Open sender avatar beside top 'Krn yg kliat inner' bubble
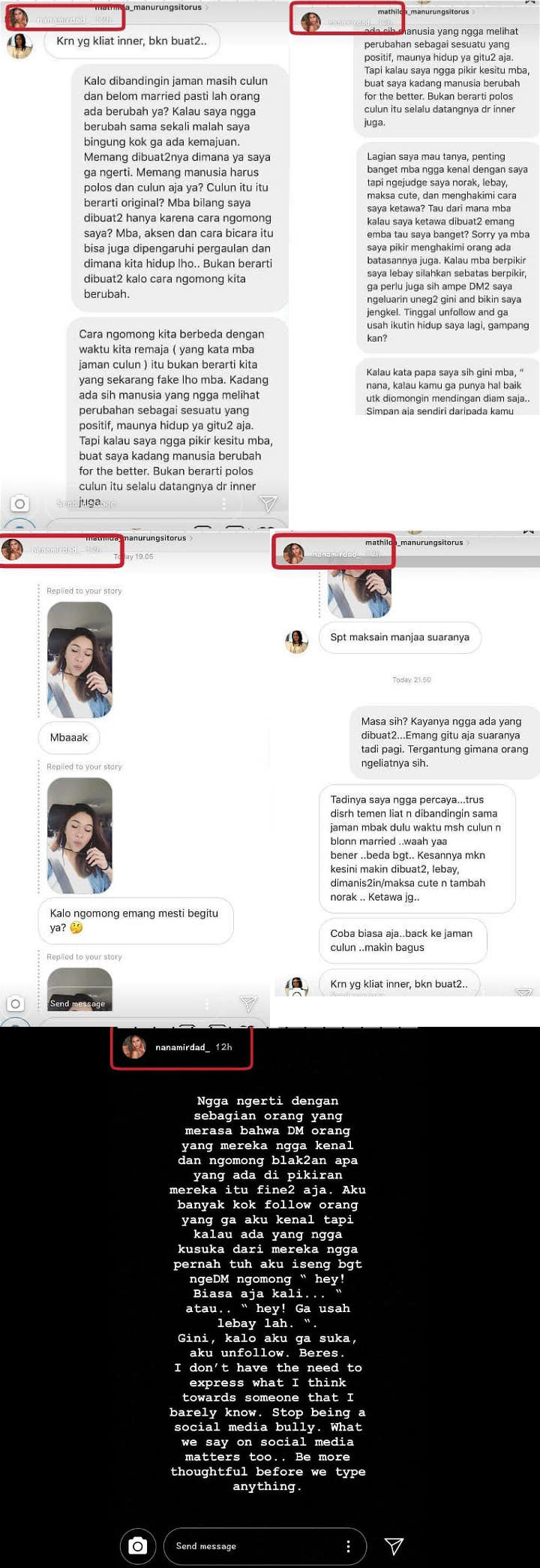540x1568 pixels. (x=19, y=45)
